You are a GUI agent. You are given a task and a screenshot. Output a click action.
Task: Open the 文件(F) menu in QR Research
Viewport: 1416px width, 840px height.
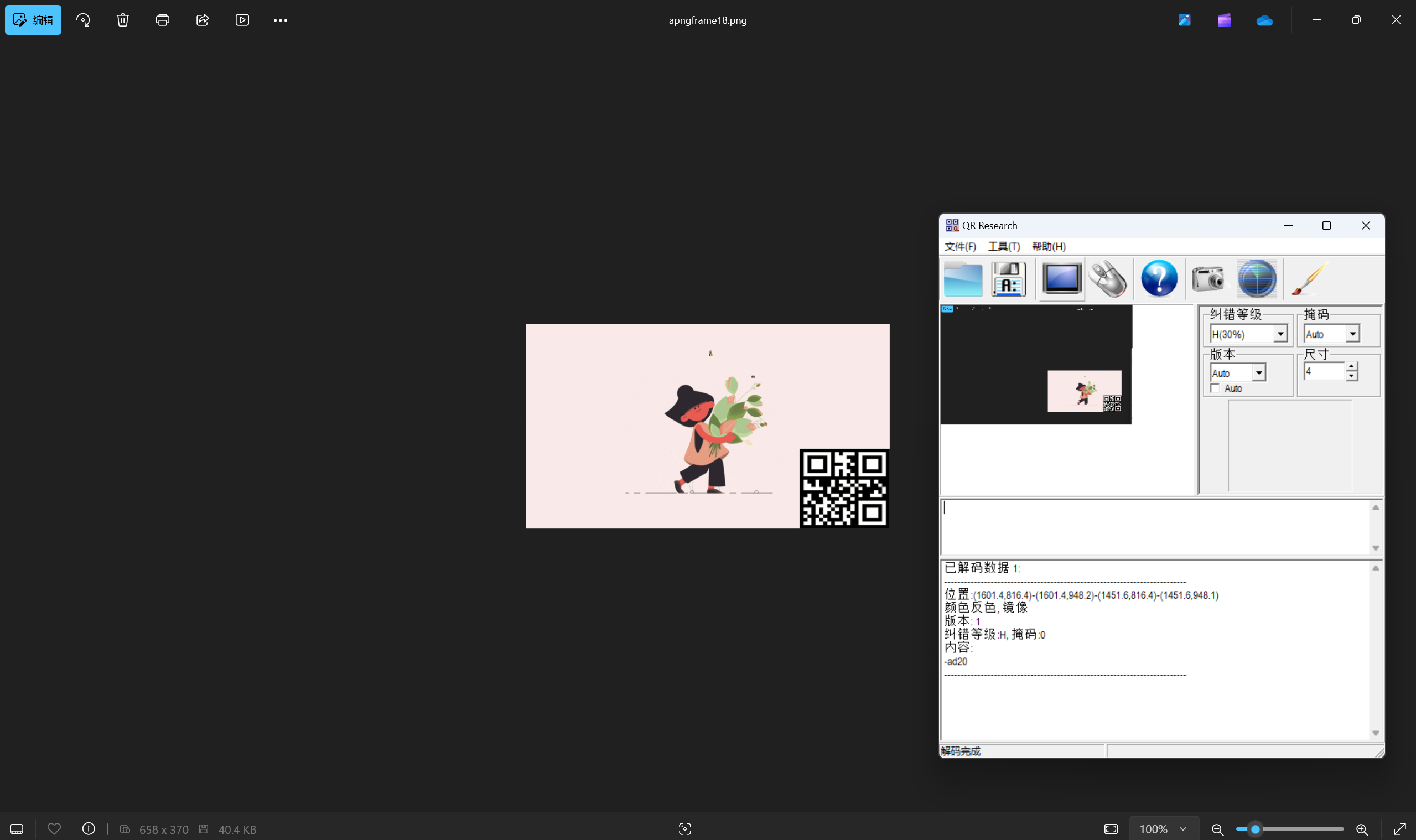tap(960, 246)
